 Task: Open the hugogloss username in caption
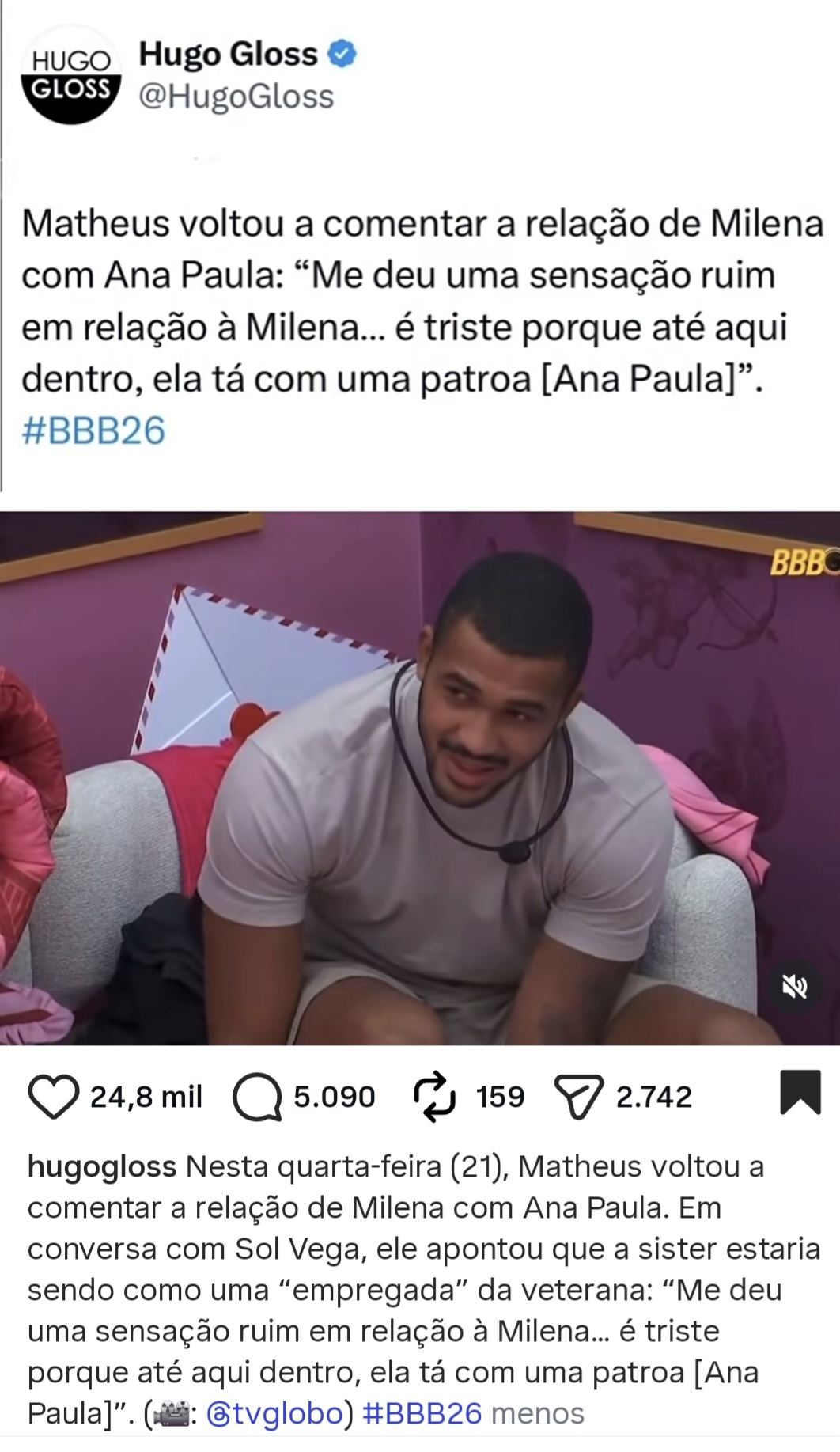pyautogui.click(x=102, y=1167)
